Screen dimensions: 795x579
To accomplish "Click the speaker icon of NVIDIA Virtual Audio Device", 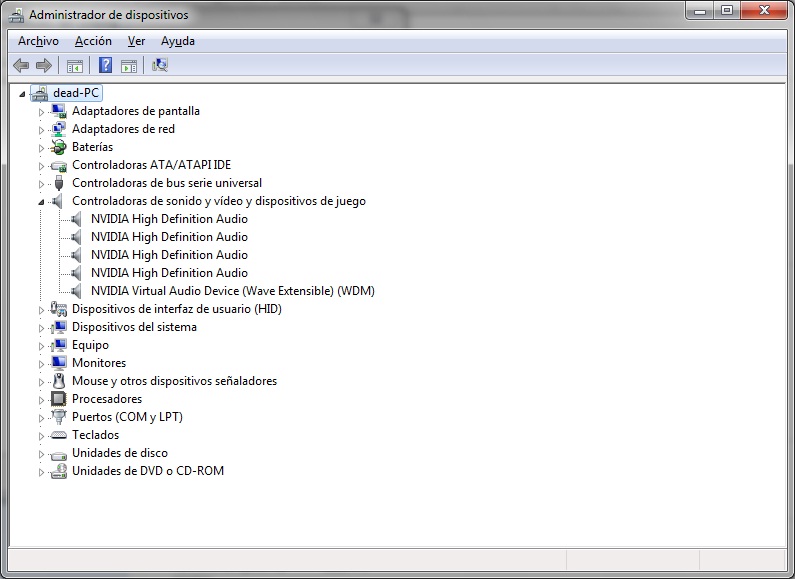I will pyautogui.click(x=76, y=291).
